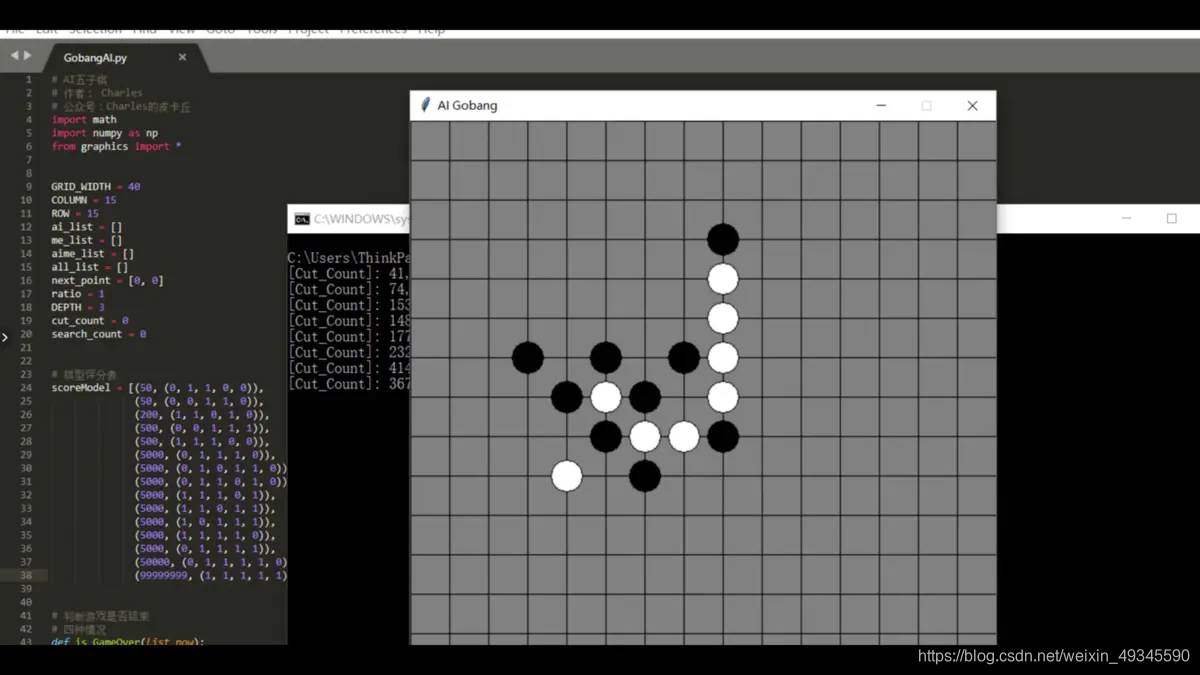Image resolution: width=1200 pixels, height=675 pixels.
Task: Click line number 38 in the gutter
Action: pyautogui.click(x=26, y=575)
